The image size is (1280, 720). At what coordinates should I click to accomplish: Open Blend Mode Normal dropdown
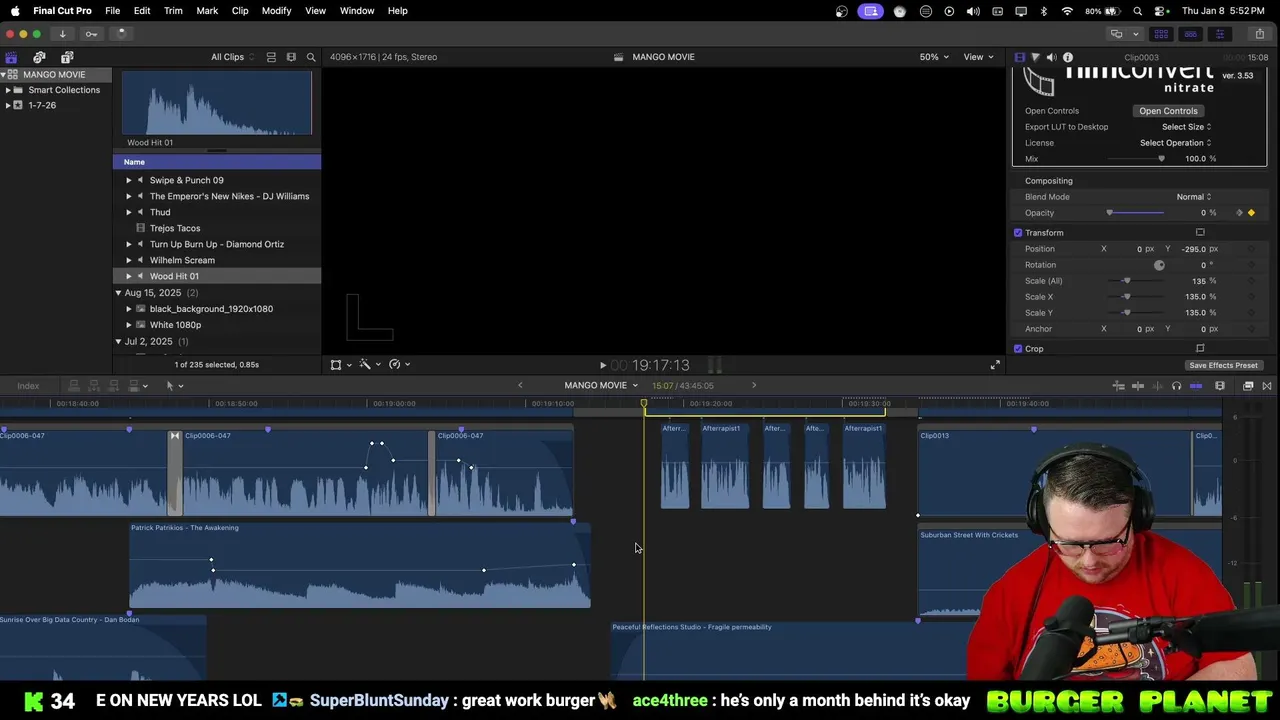point(1193,197)
